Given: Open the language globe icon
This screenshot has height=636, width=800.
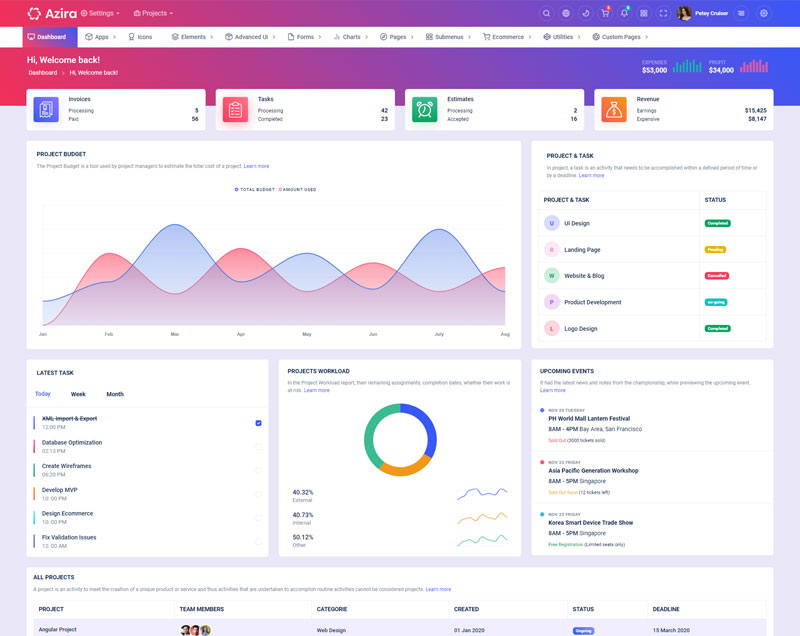Looking at the screenshot, I should point(566,13).
